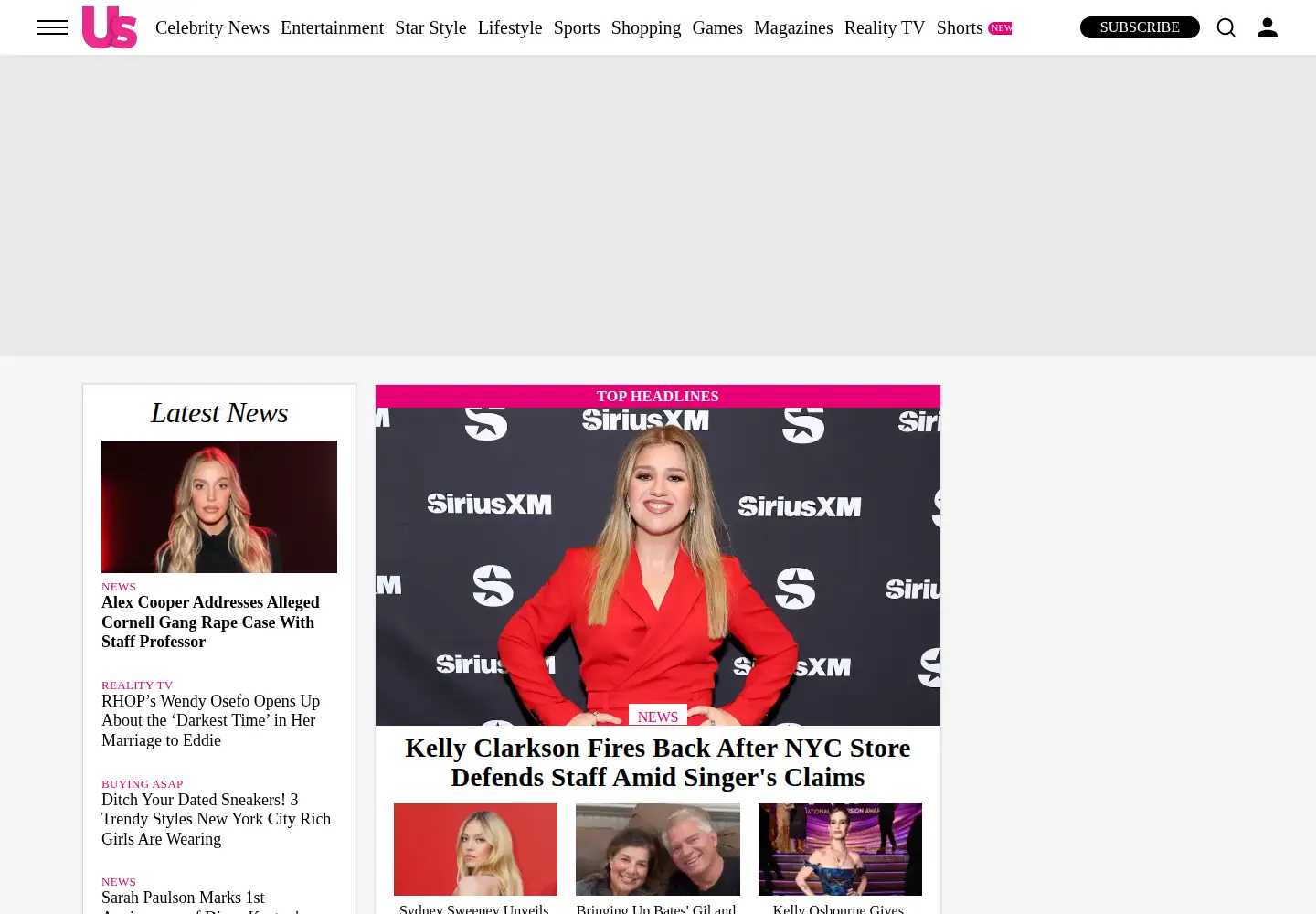Read Alex Cooper Cornell case headline
Viewport: 1316px width, 914px height.
click(x=210, y=622)
